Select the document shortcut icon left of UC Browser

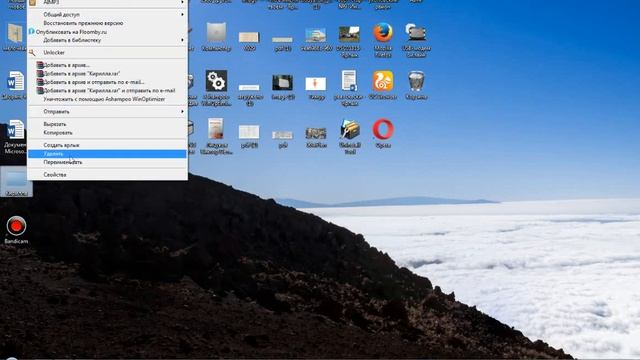(x=349, y=81)
